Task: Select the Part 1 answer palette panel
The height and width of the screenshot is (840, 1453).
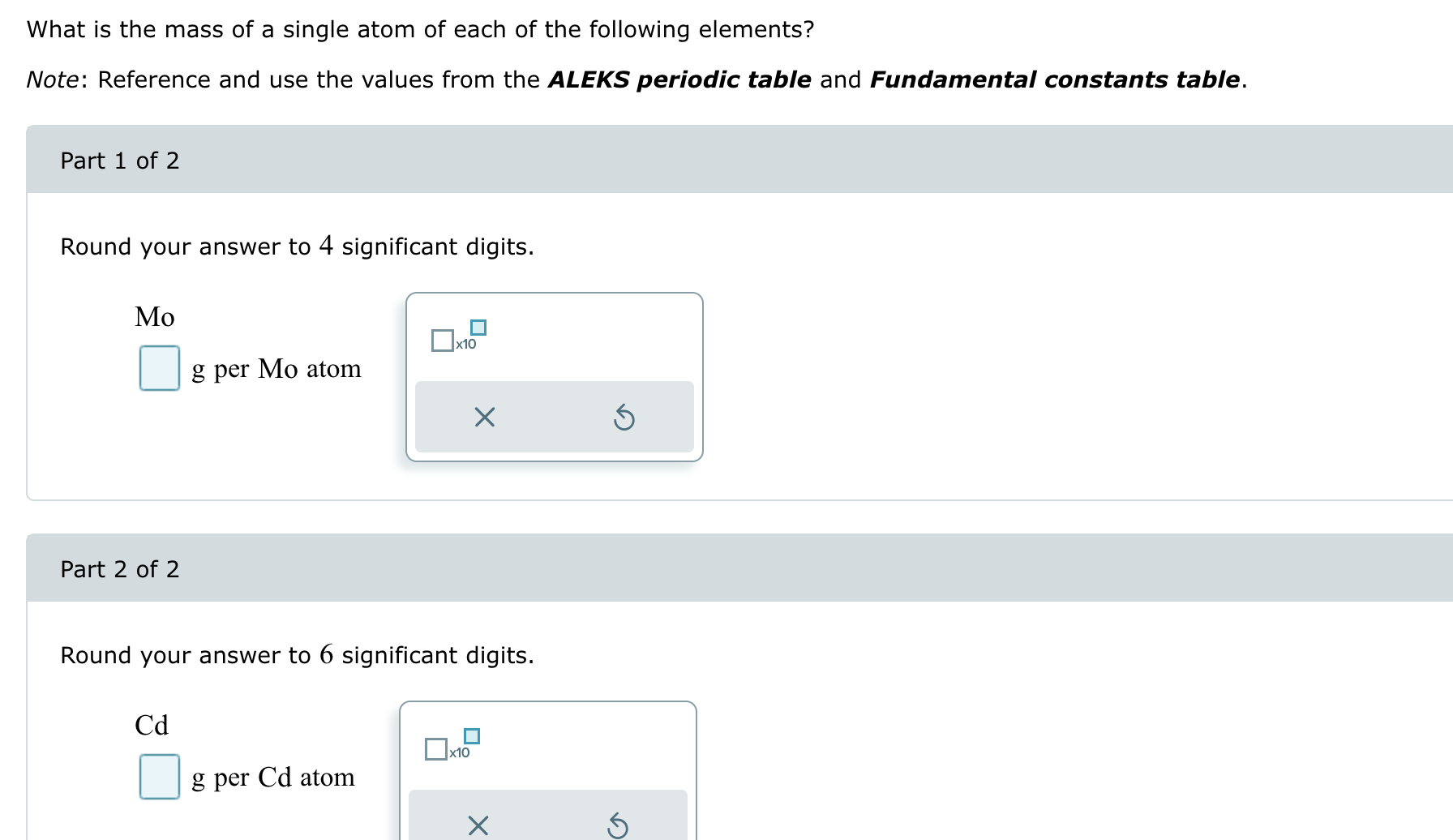Action: click(554, 377)
